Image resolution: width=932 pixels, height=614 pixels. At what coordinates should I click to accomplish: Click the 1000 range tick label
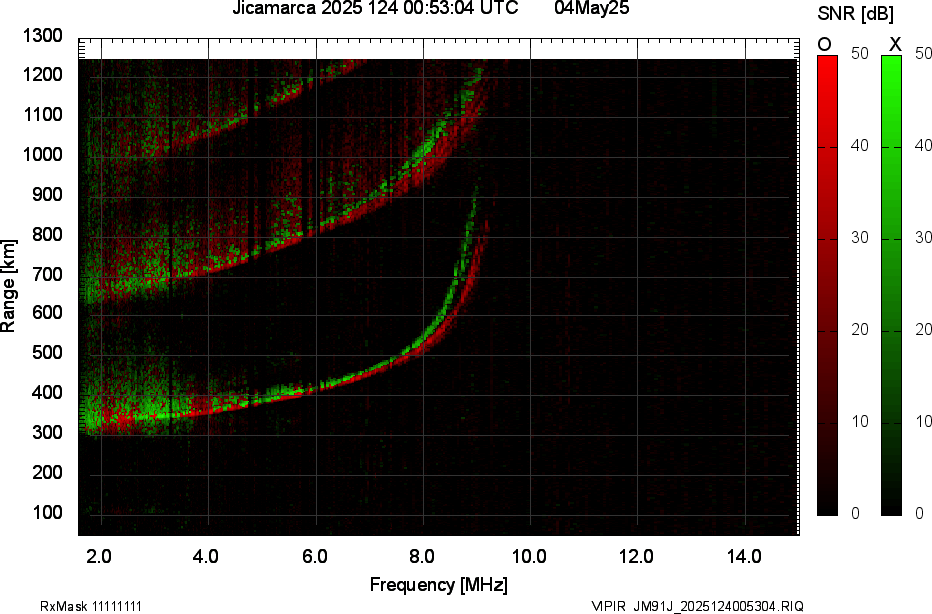(42, 155)
